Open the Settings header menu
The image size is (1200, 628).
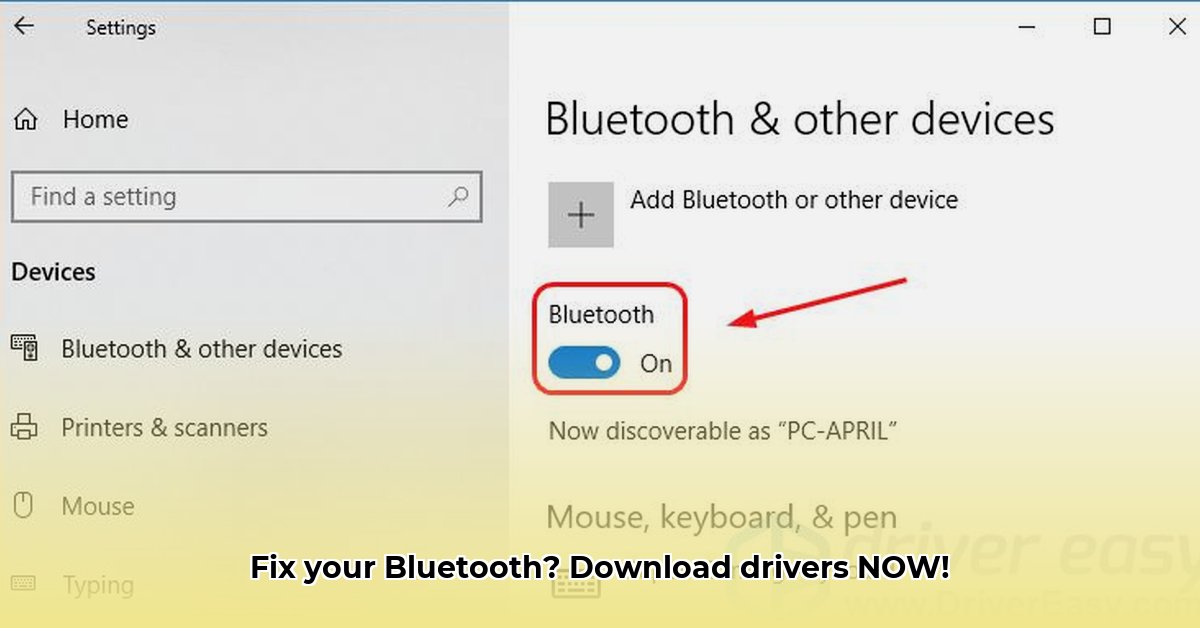pos(120,27)
